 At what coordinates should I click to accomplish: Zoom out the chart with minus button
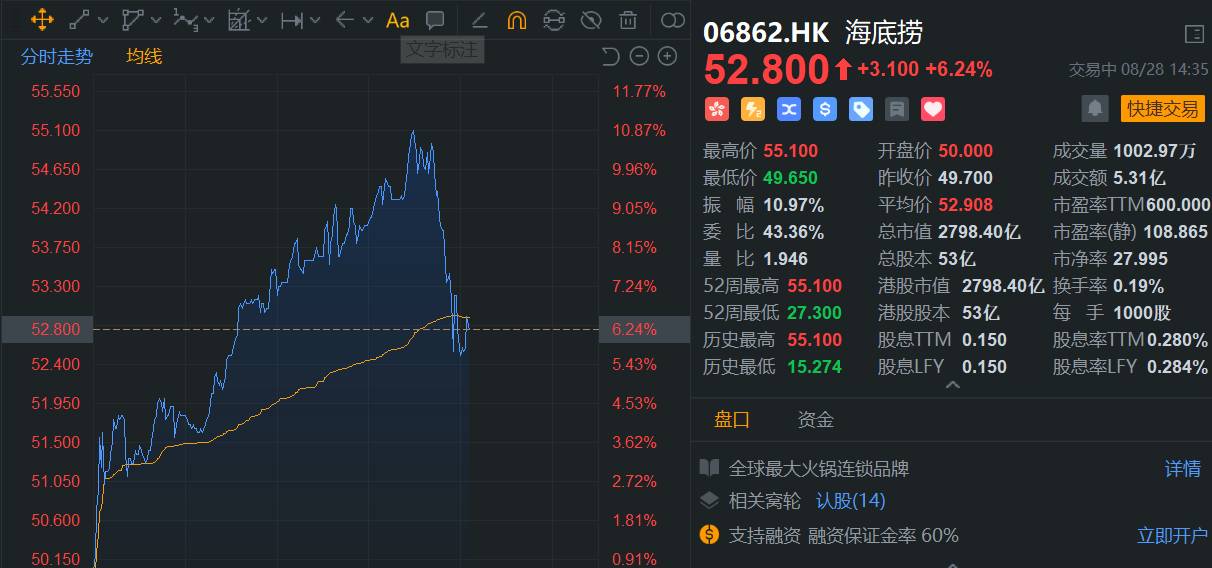click(x=640, y=56)
